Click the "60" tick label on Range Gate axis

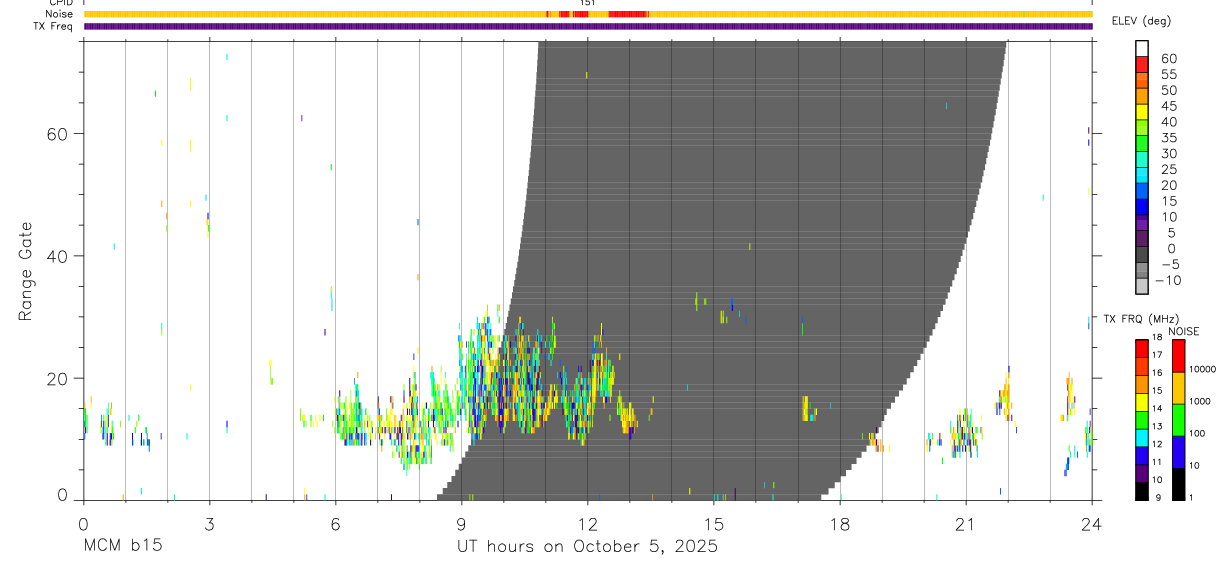click(x=57, y=133)
